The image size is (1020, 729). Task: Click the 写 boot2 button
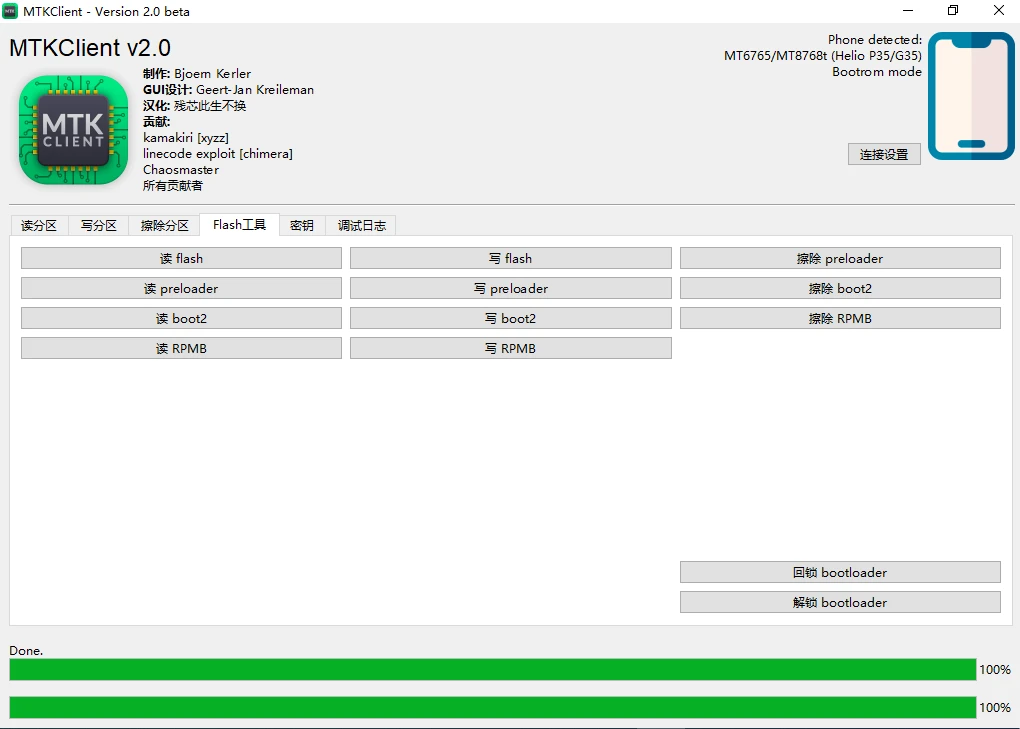[x=511, y=318]
